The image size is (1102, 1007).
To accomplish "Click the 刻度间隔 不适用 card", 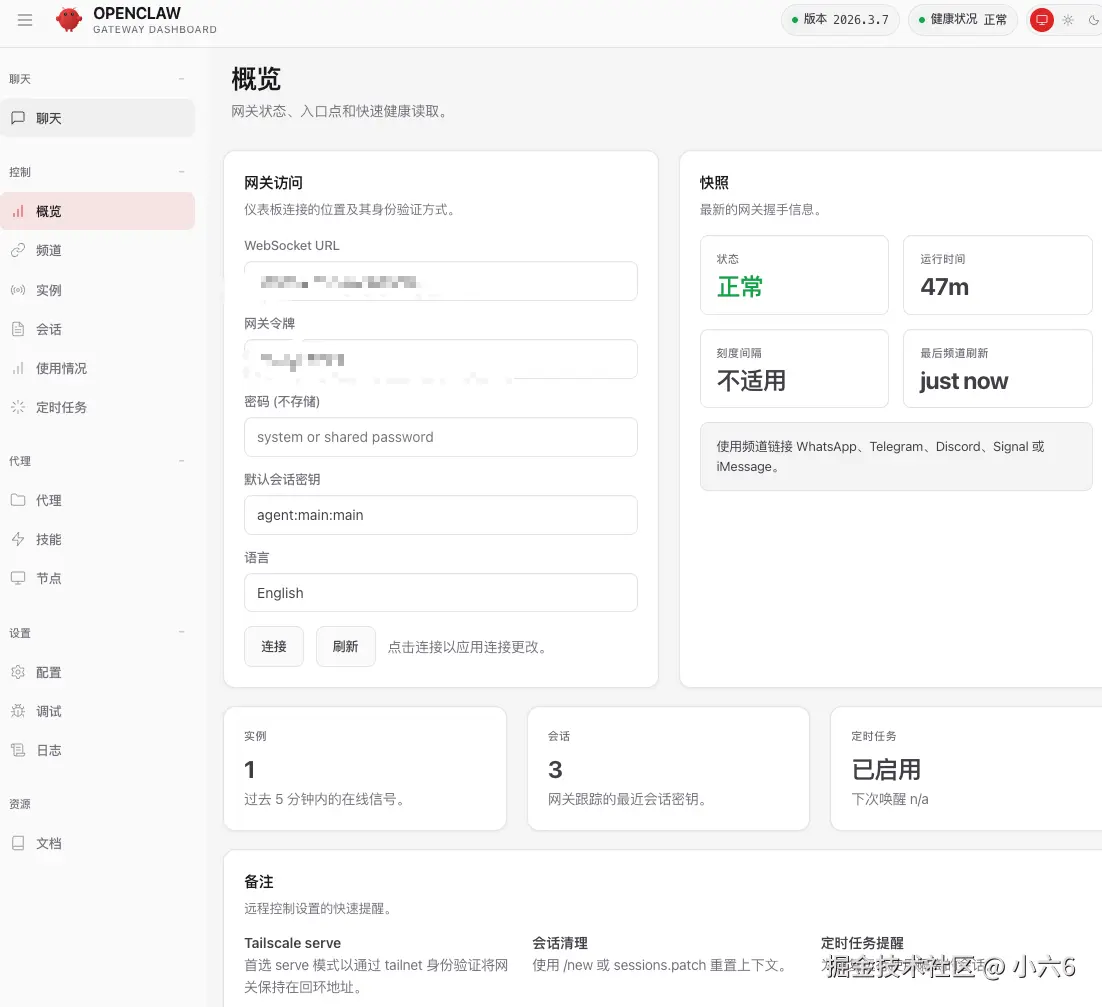I will (x=794, y=368).
